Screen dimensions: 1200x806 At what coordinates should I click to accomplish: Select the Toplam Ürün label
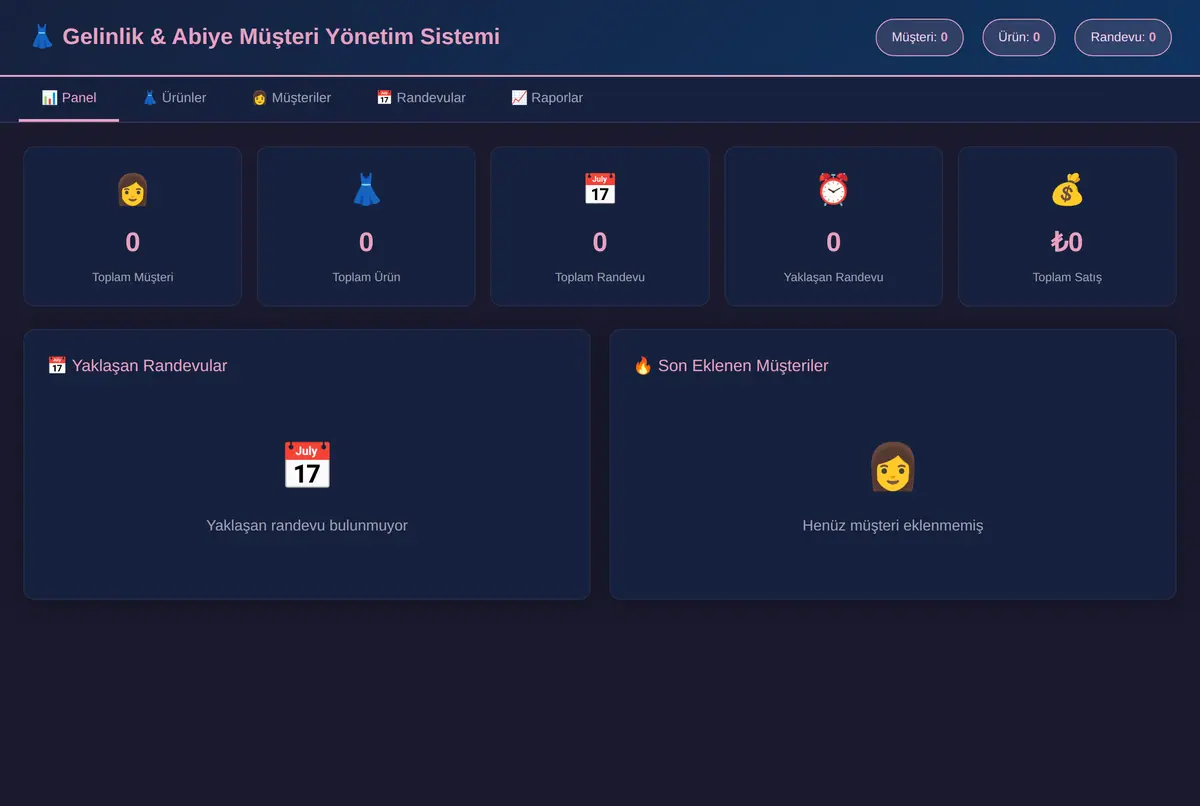[366, 277]
